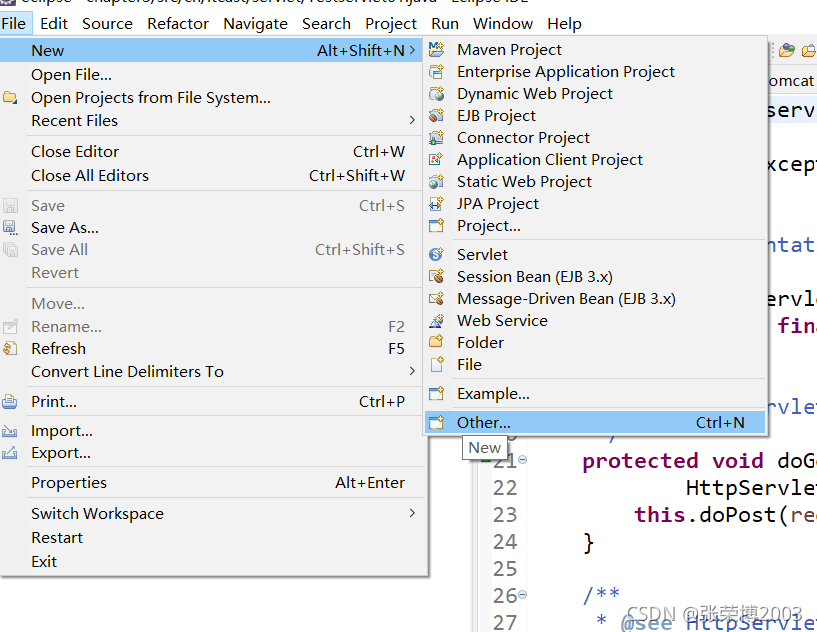817x632 pixels.
Task: Click the Import icon in File menu
Action: click(x=10, y=431)
